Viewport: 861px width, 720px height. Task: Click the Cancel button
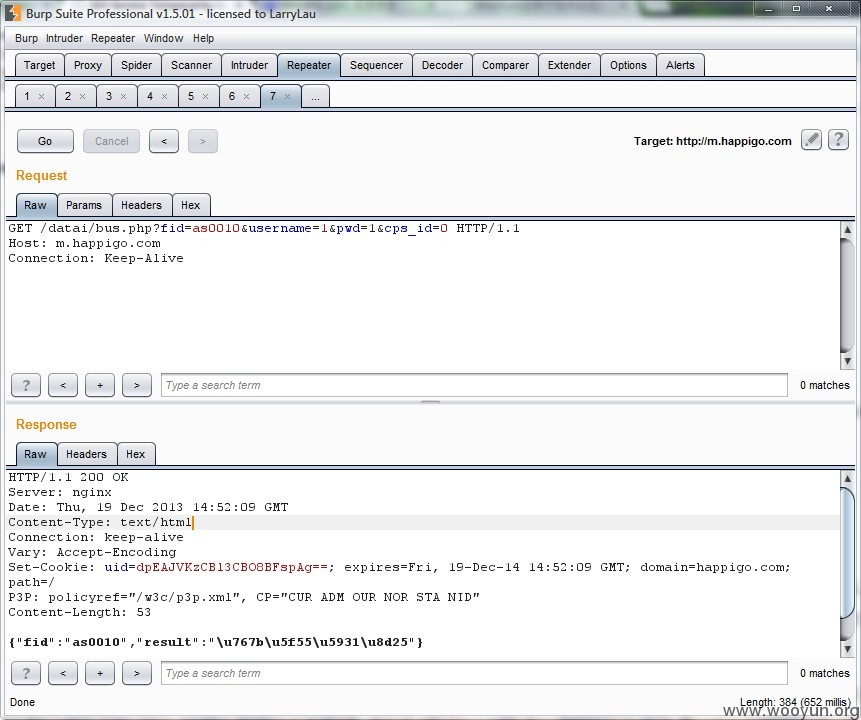[x=111, y=141]
